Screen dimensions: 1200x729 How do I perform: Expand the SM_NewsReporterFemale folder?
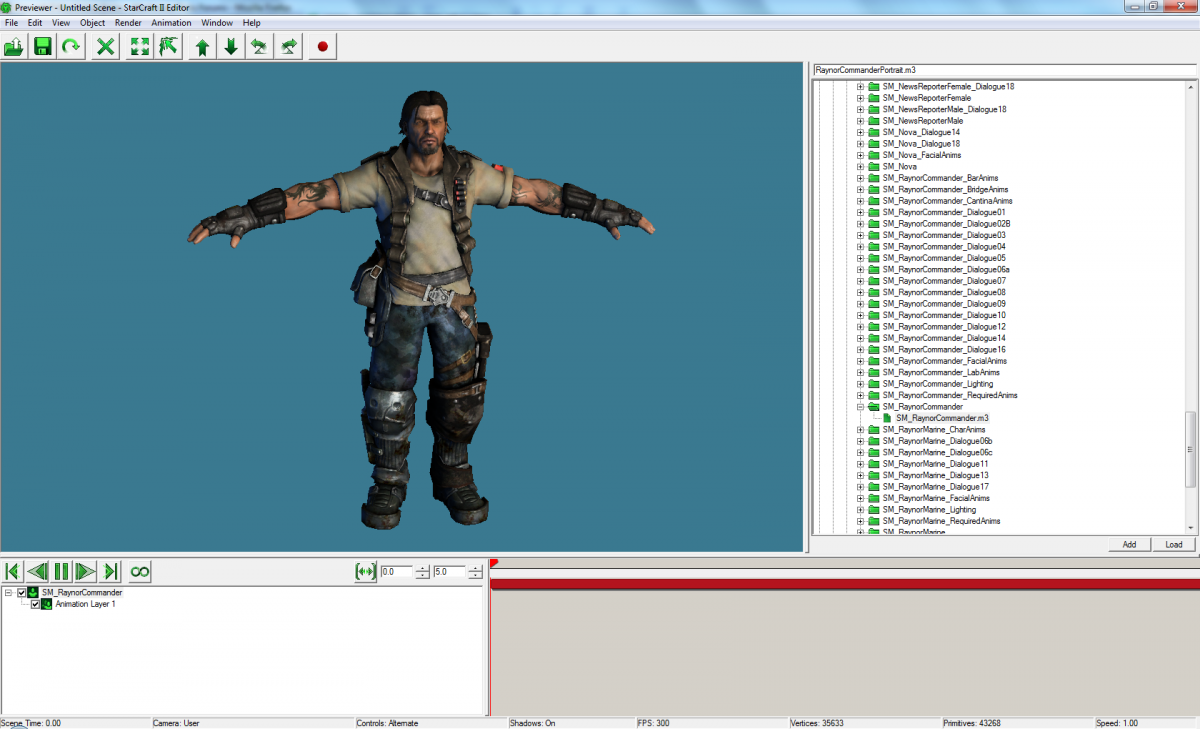[860, 98]
